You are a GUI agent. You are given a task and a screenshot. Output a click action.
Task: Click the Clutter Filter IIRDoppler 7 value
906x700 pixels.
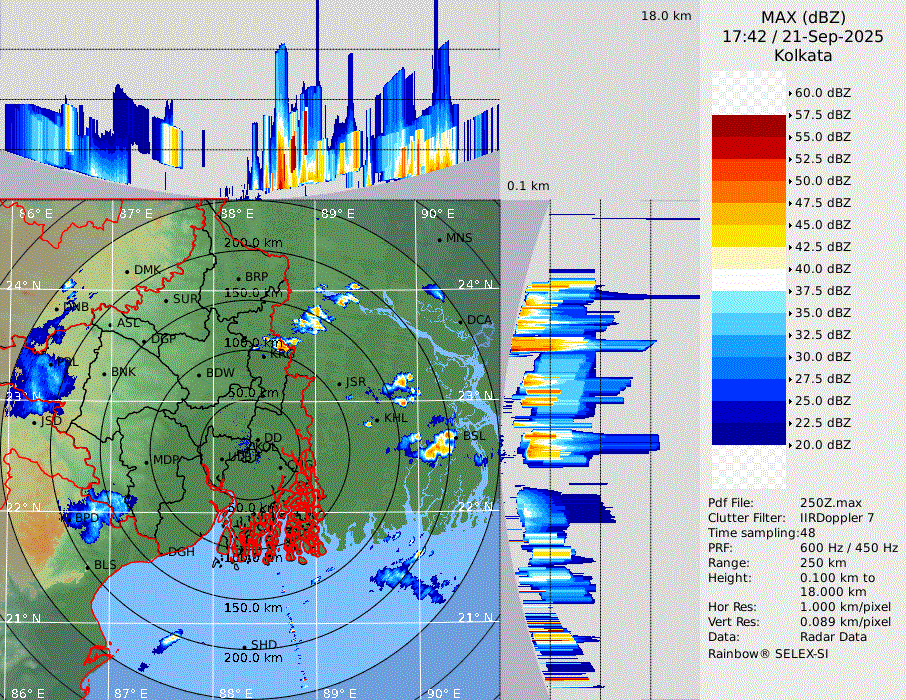837,518
